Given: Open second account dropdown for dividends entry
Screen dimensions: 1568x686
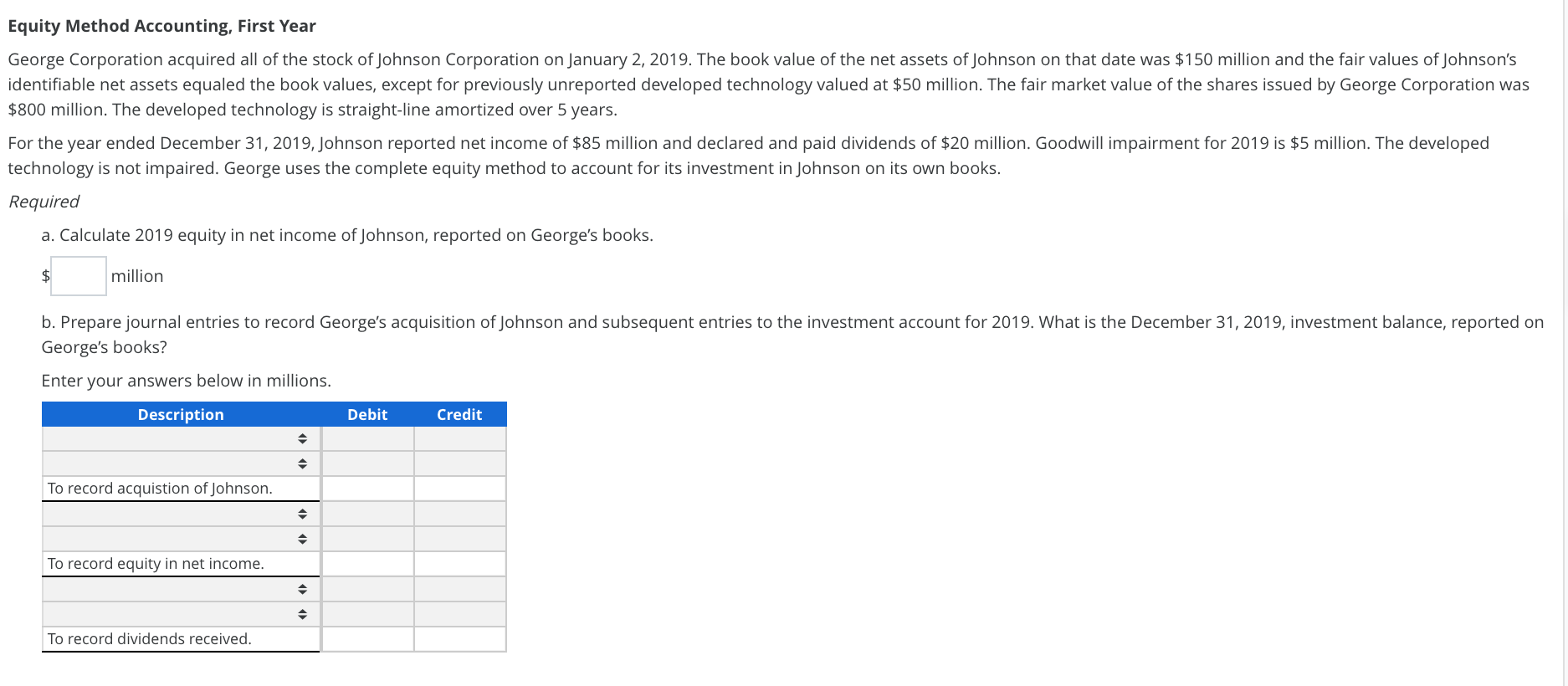Looking at the screenshot, I should click(301, 613).
